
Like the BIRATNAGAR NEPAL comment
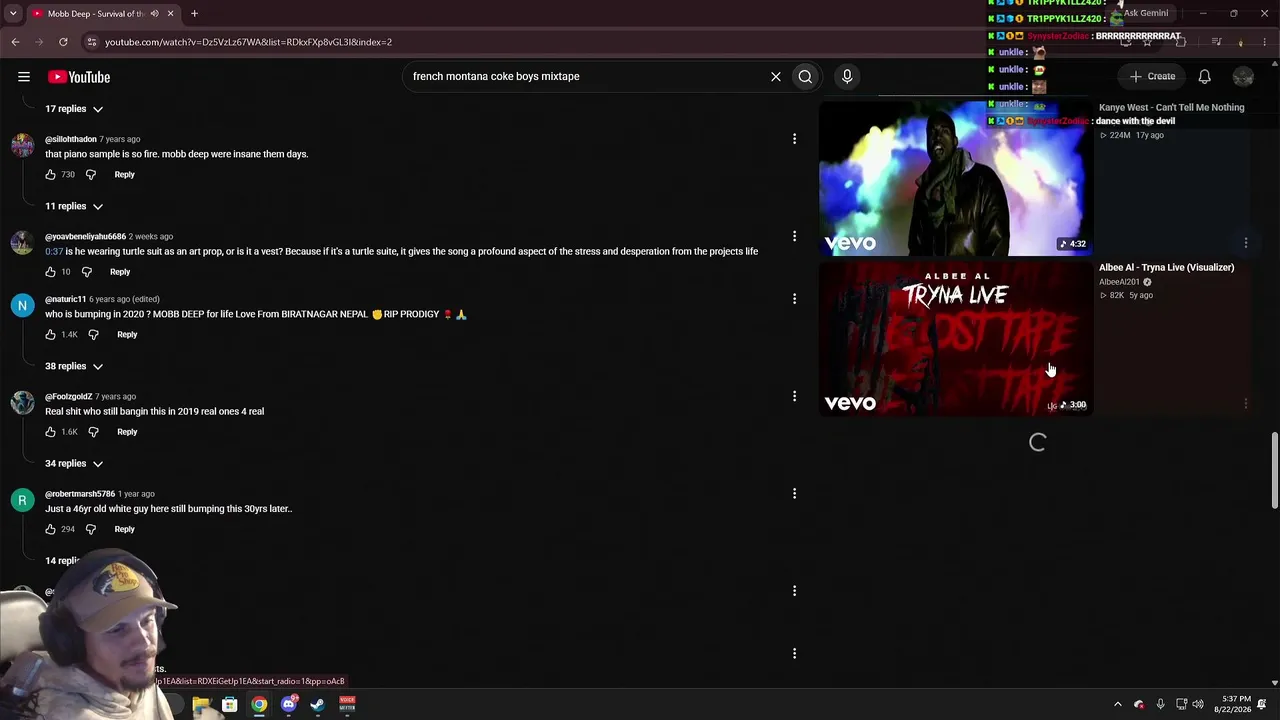tap(50, 335)
